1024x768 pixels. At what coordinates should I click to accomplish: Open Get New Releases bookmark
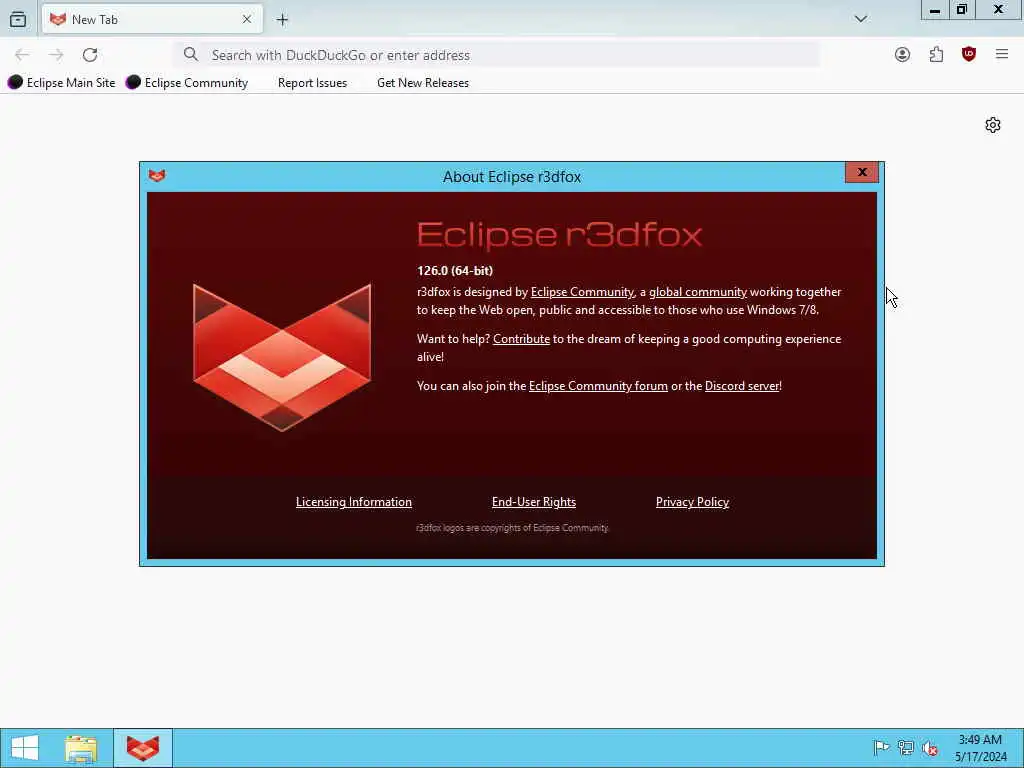coord(423,83)
